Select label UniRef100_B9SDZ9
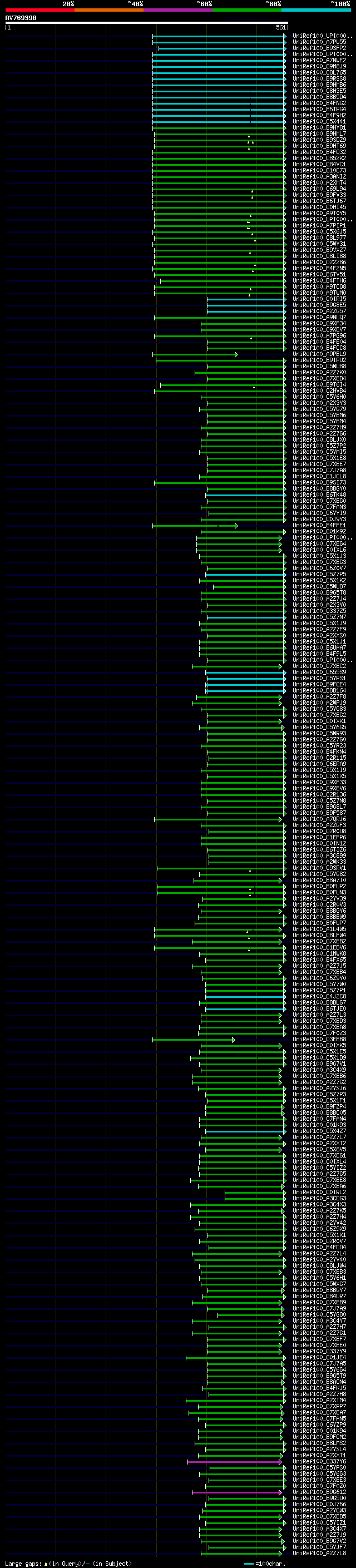The height and width of the screenshot is (1568, 356). tap(319, 140)
